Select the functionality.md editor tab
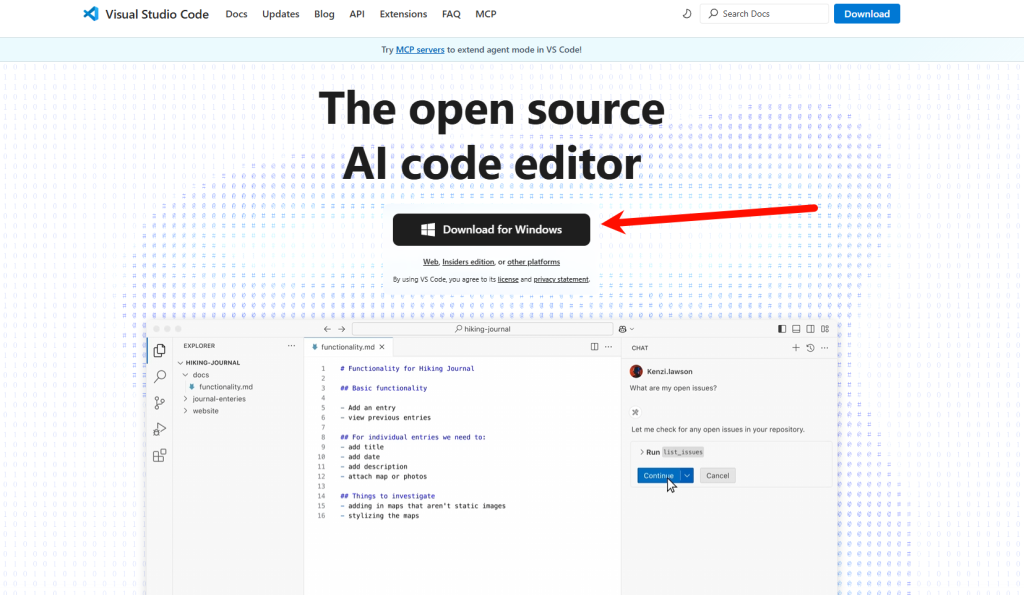Viewport: 1024px width, 595px height. 347,347
